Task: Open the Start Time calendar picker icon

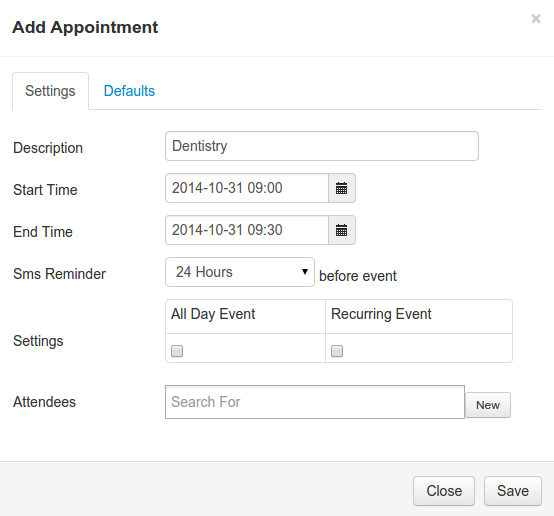Action: [x=342, y=188]
